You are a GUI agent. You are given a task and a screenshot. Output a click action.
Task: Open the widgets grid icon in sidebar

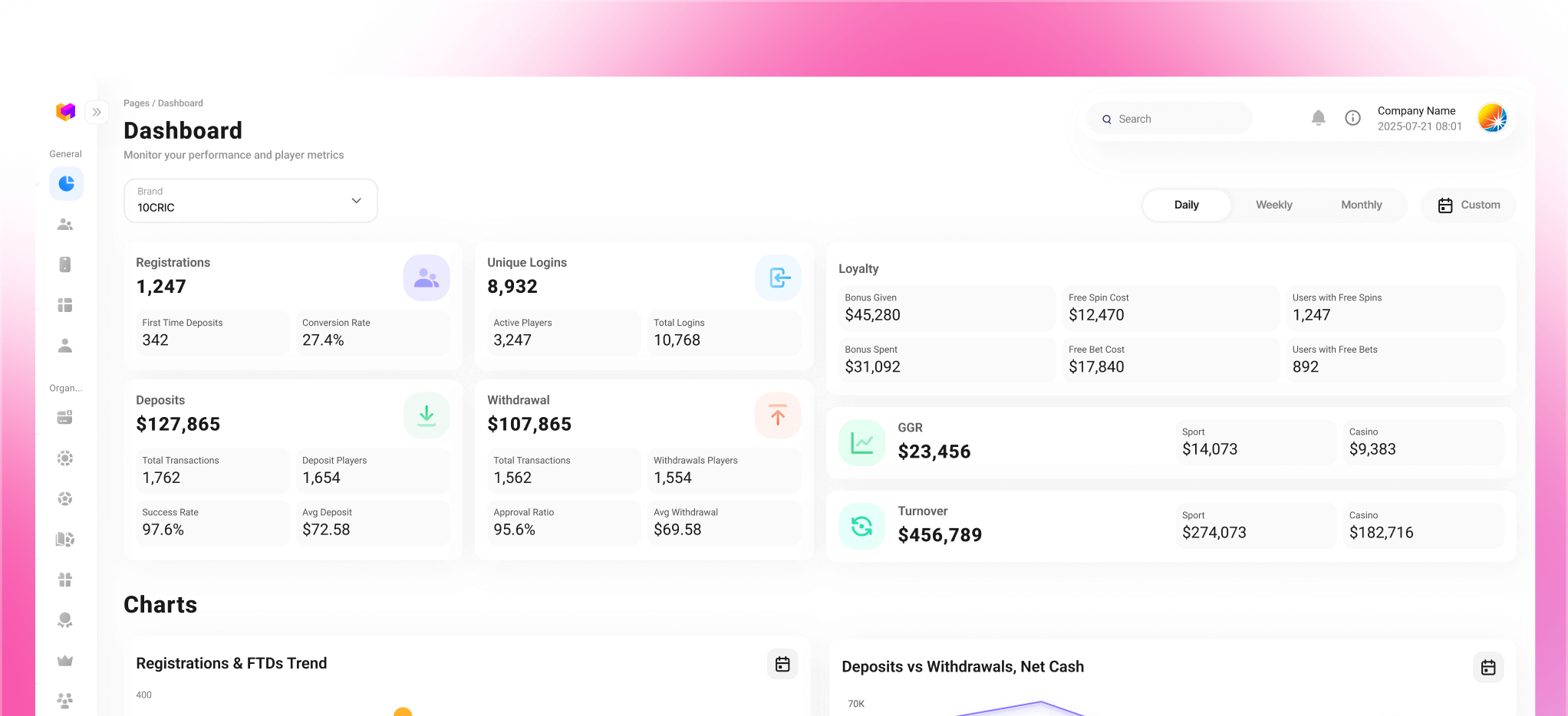[x=66, y=304]
